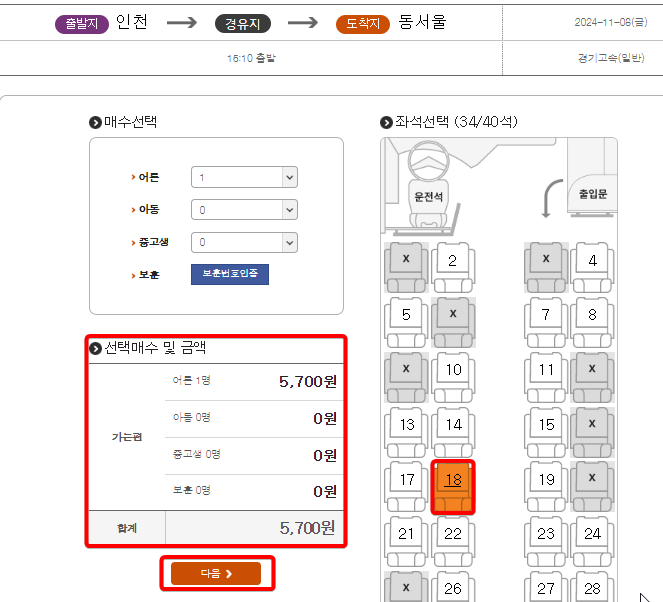The image size is (663, 602).
Task: Select seat number 24
Action: pyautogui.click(x=592, y=542)
